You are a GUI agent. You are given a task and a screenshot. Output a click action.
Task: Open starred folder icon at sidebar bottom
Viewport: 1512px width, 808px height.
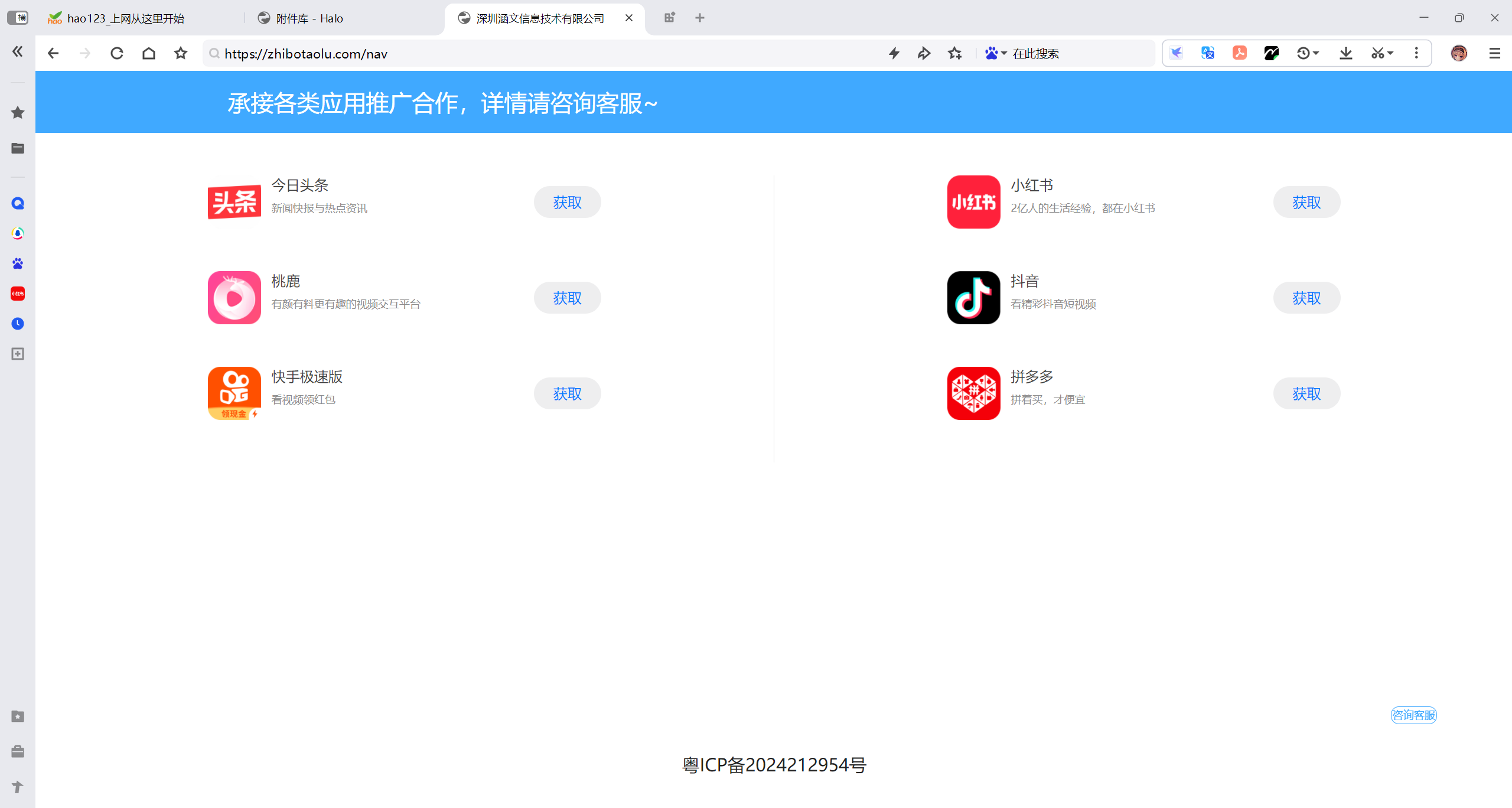click(18, 716)
